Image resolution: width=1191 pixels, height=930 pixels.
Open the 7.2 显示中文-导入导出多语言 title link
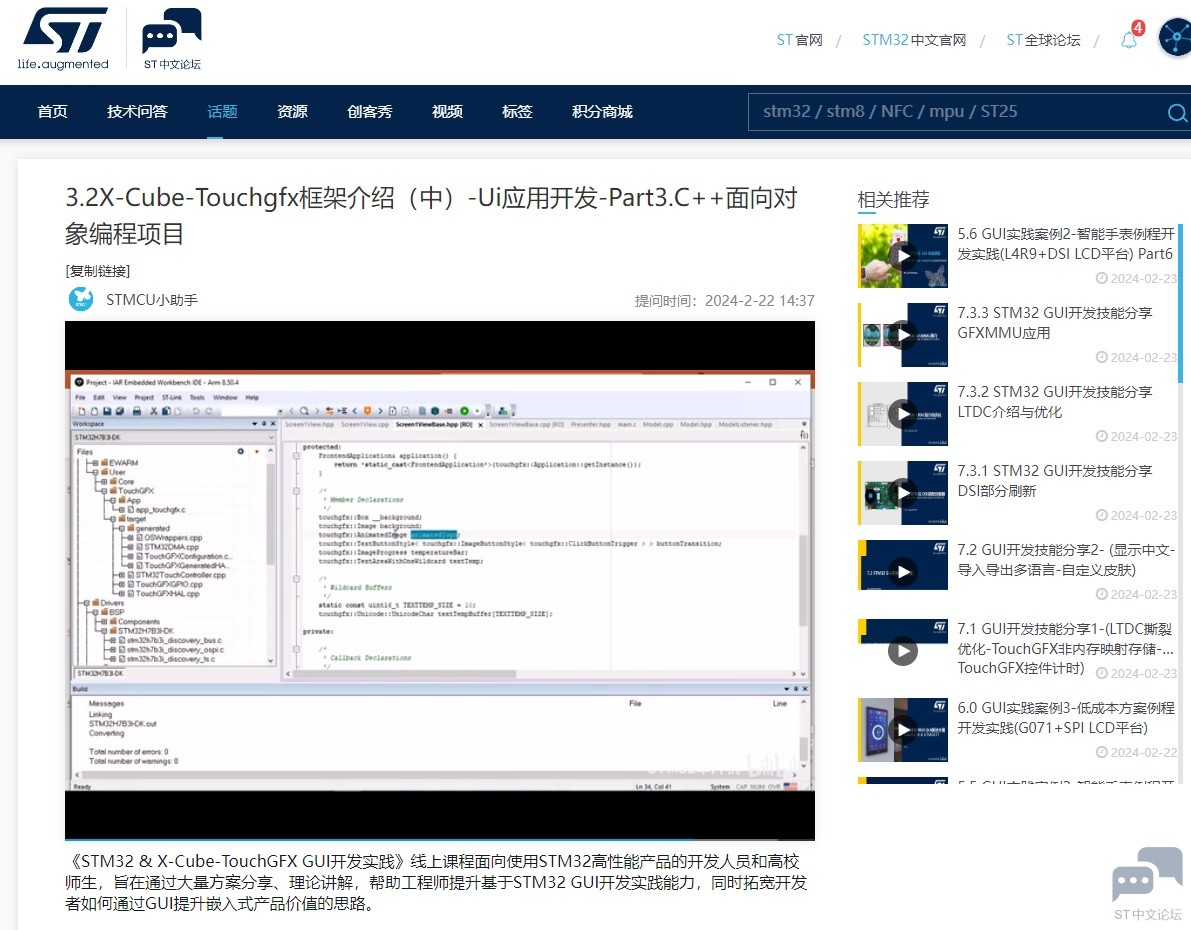1066,560
